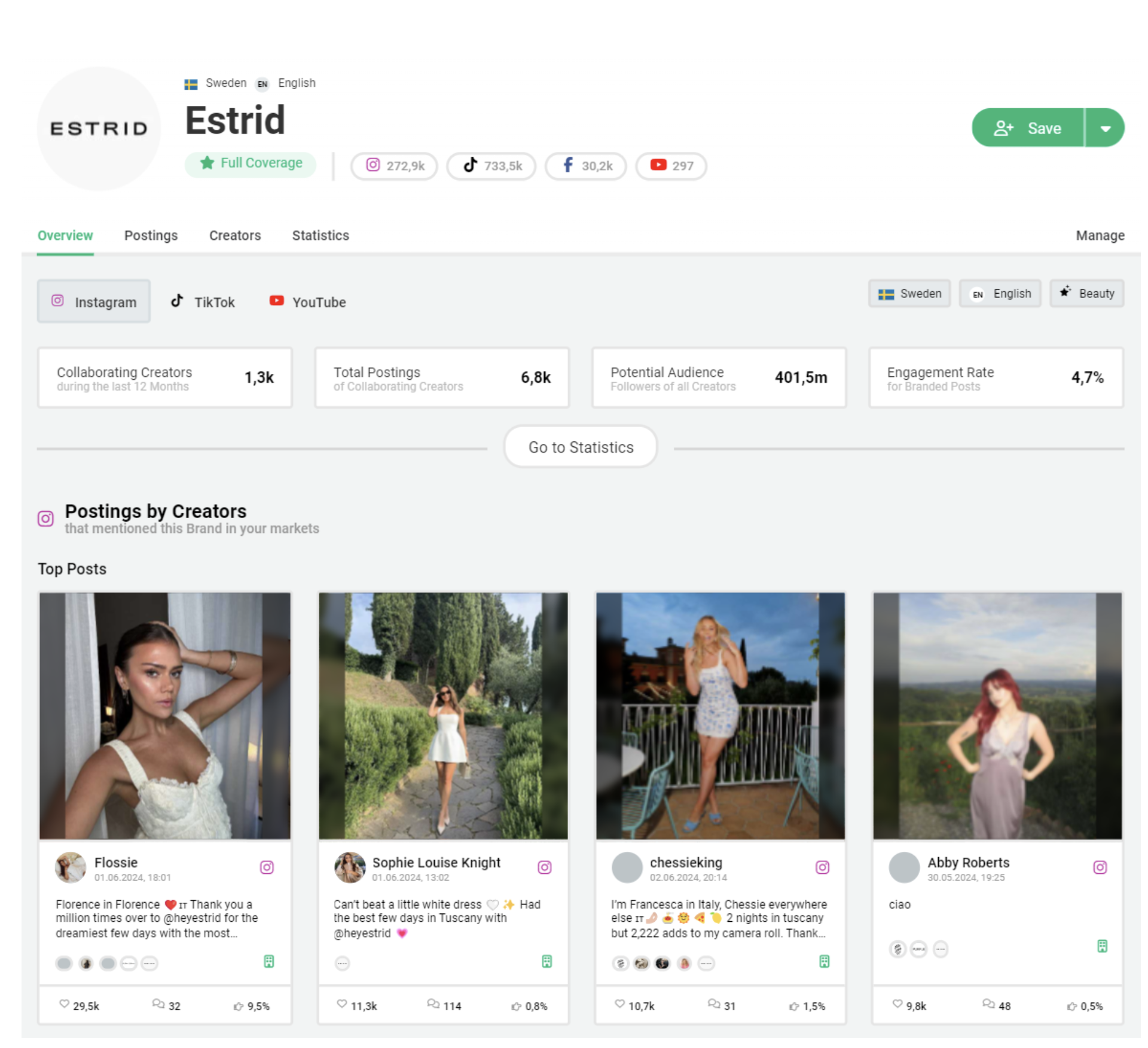Viewport: 1148px width, 1048px height.
Task: Click the green Save button
Action: coord(1027,128)
